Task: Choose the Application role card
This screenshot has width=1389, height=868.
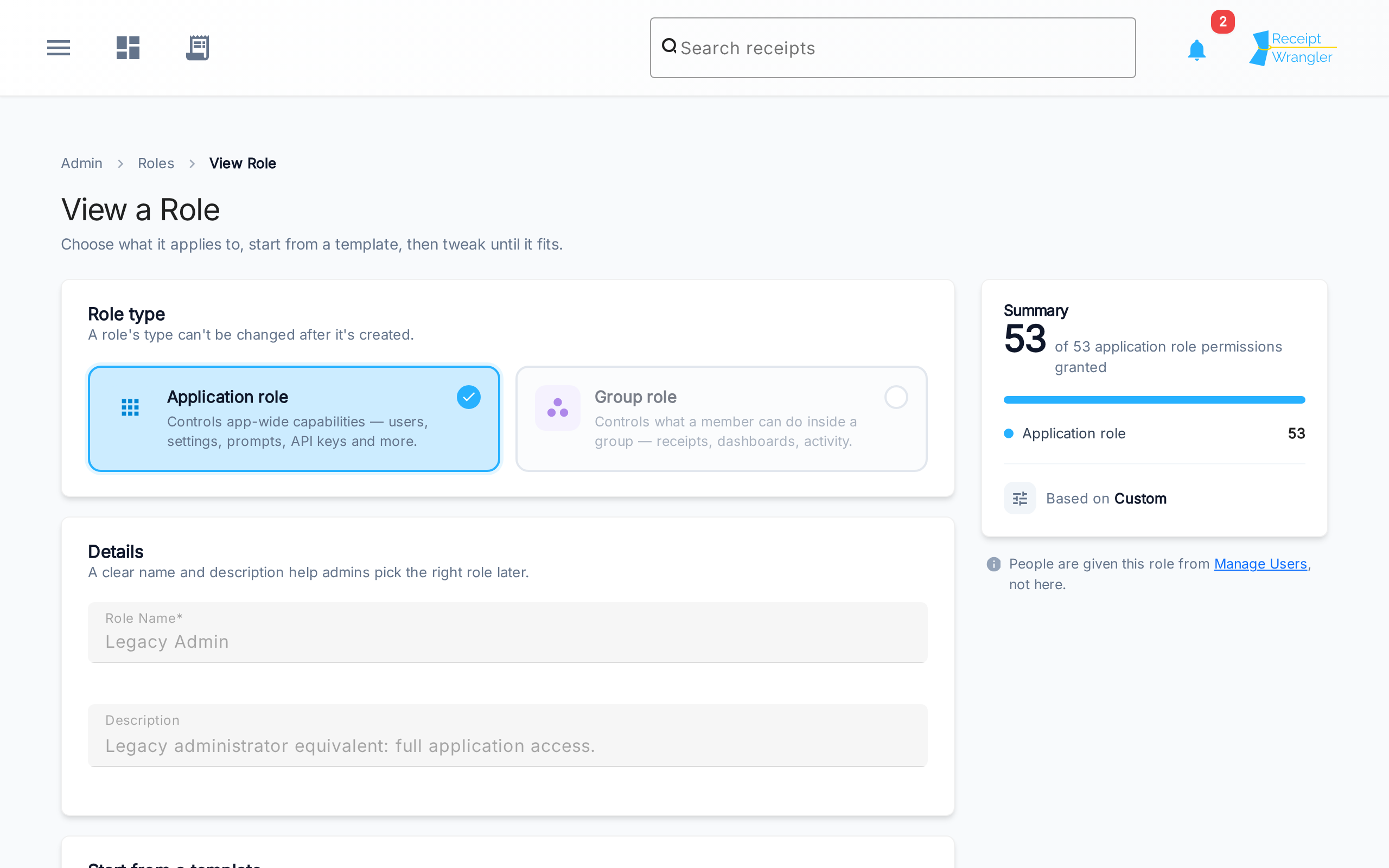Action: 294,419
